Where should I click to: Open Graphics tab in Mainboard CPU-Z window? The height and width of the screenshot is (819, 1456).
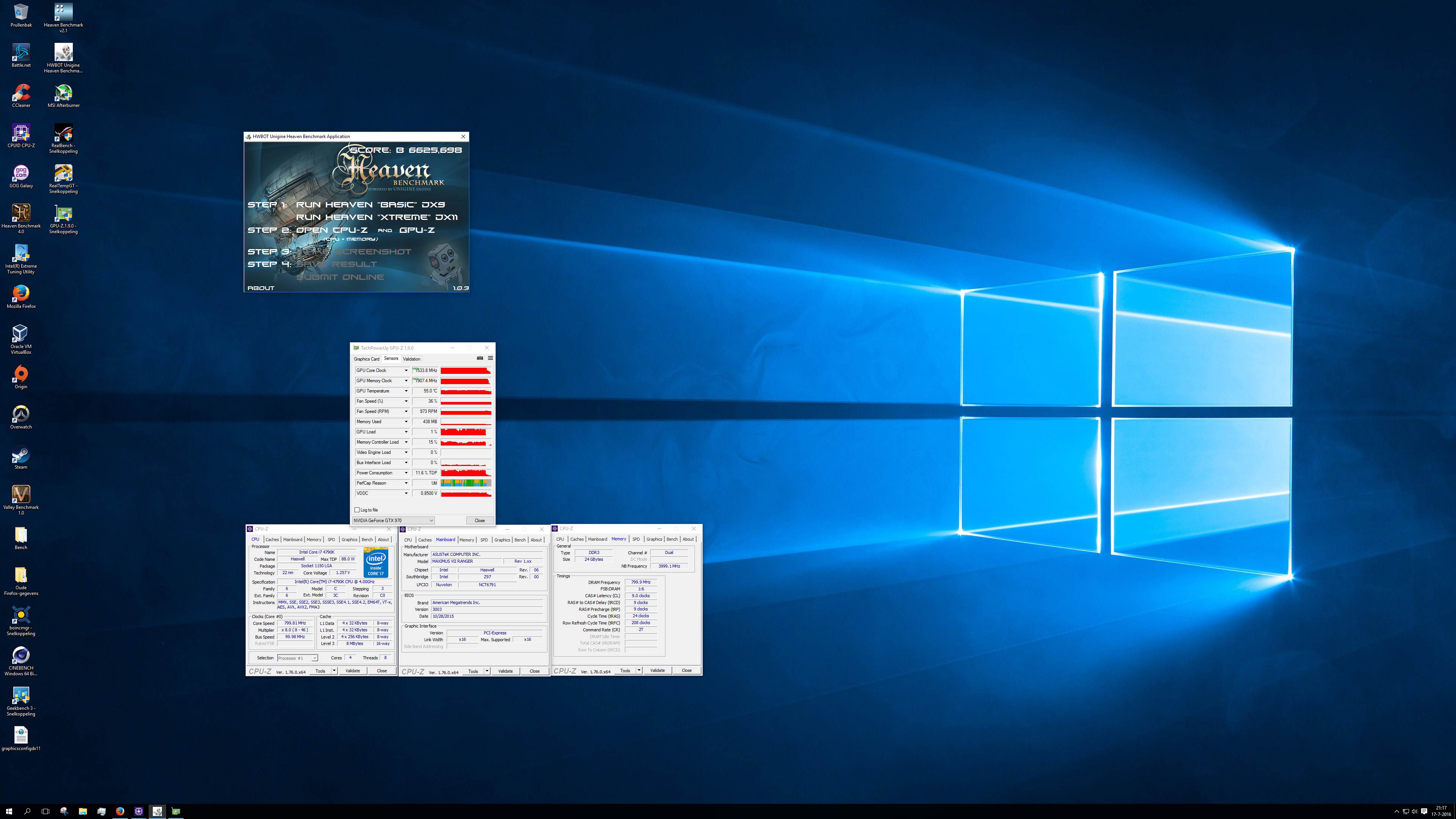pos(502,540)
